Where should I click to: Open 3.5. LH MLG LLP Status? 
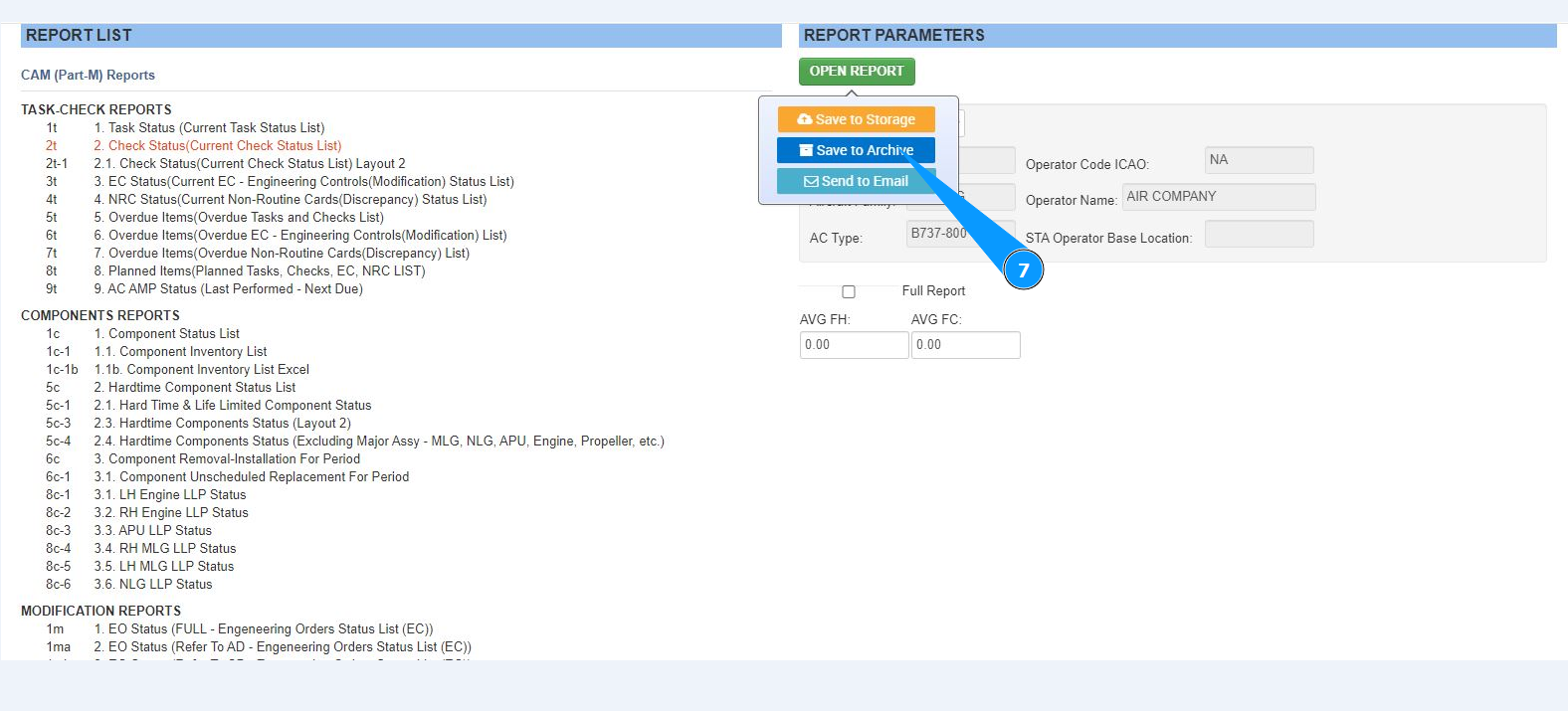coord(164,566)
